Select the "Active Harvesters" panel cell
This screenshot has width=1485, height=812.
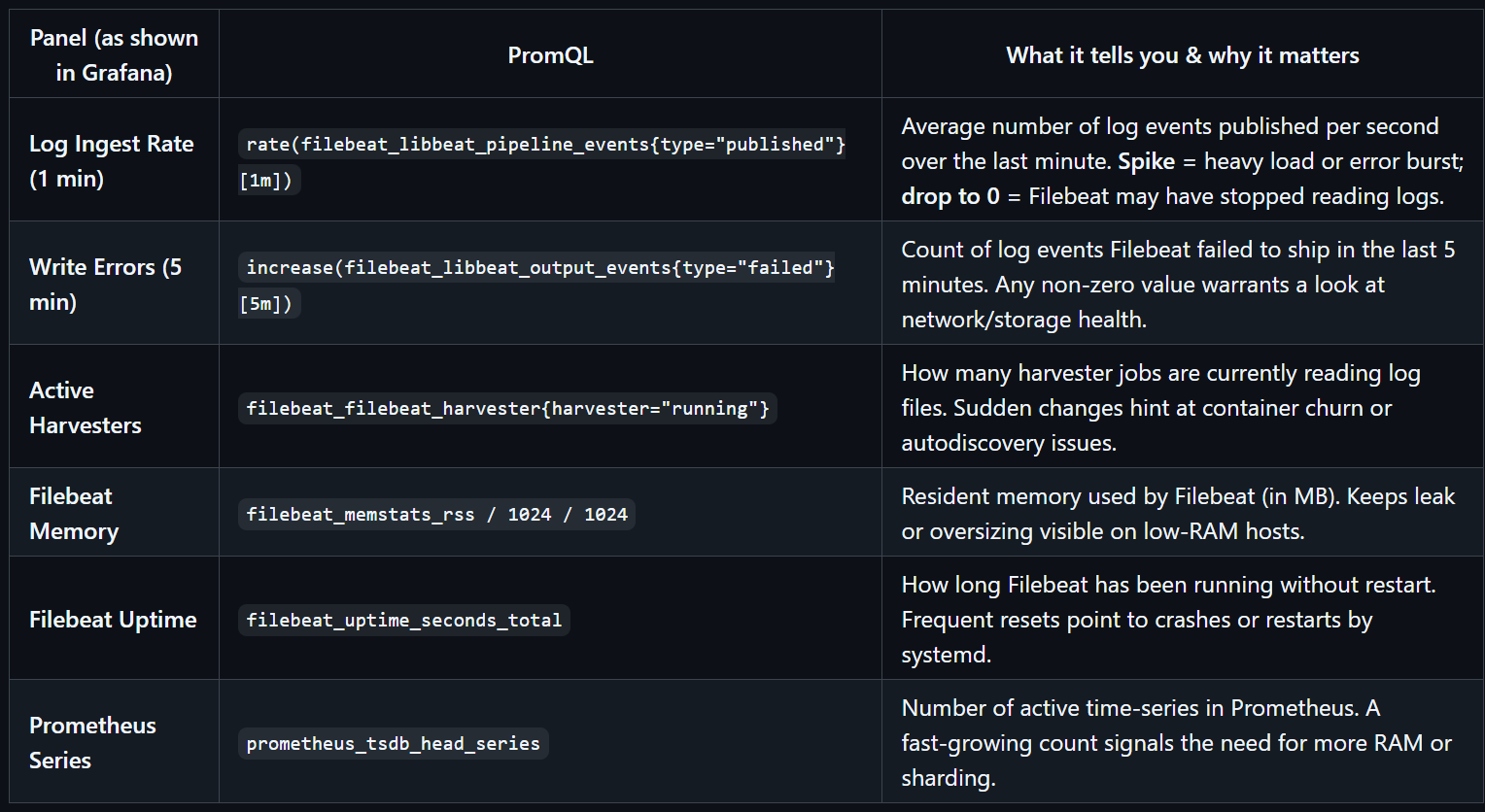coord(86,408)
